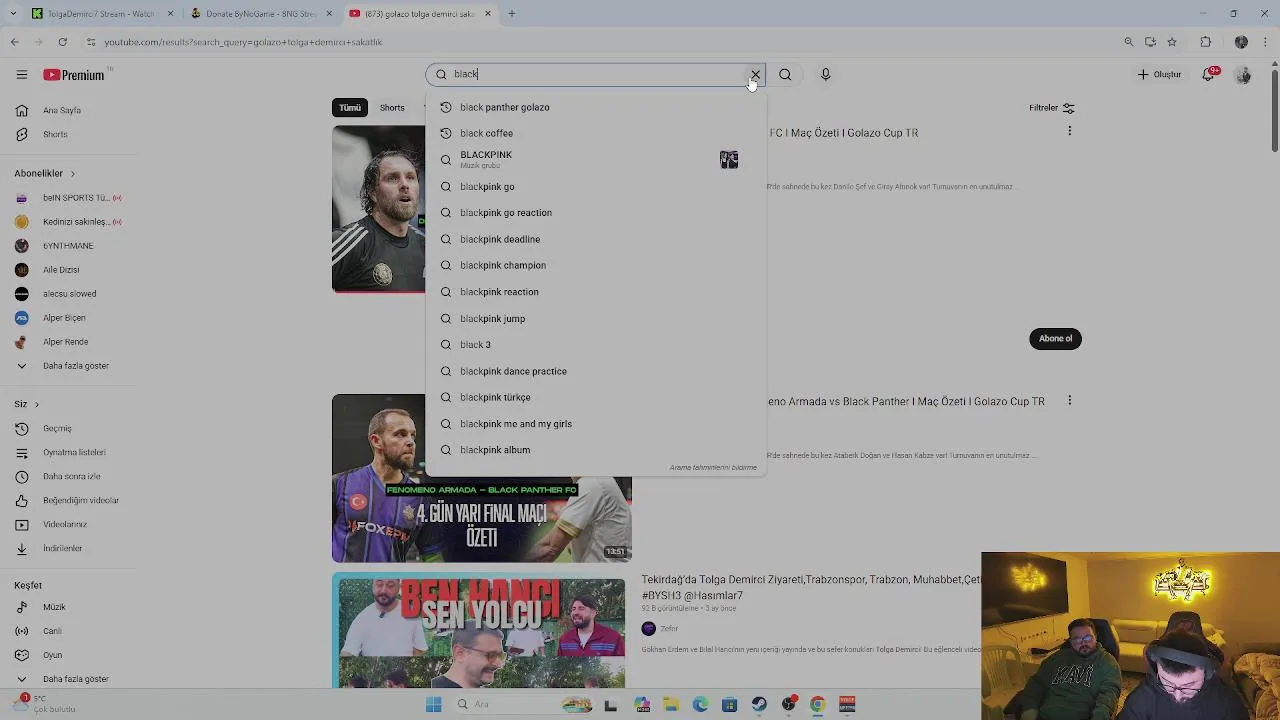Open Daha sonra izle list
The image size is (1280, 720).
72,476
